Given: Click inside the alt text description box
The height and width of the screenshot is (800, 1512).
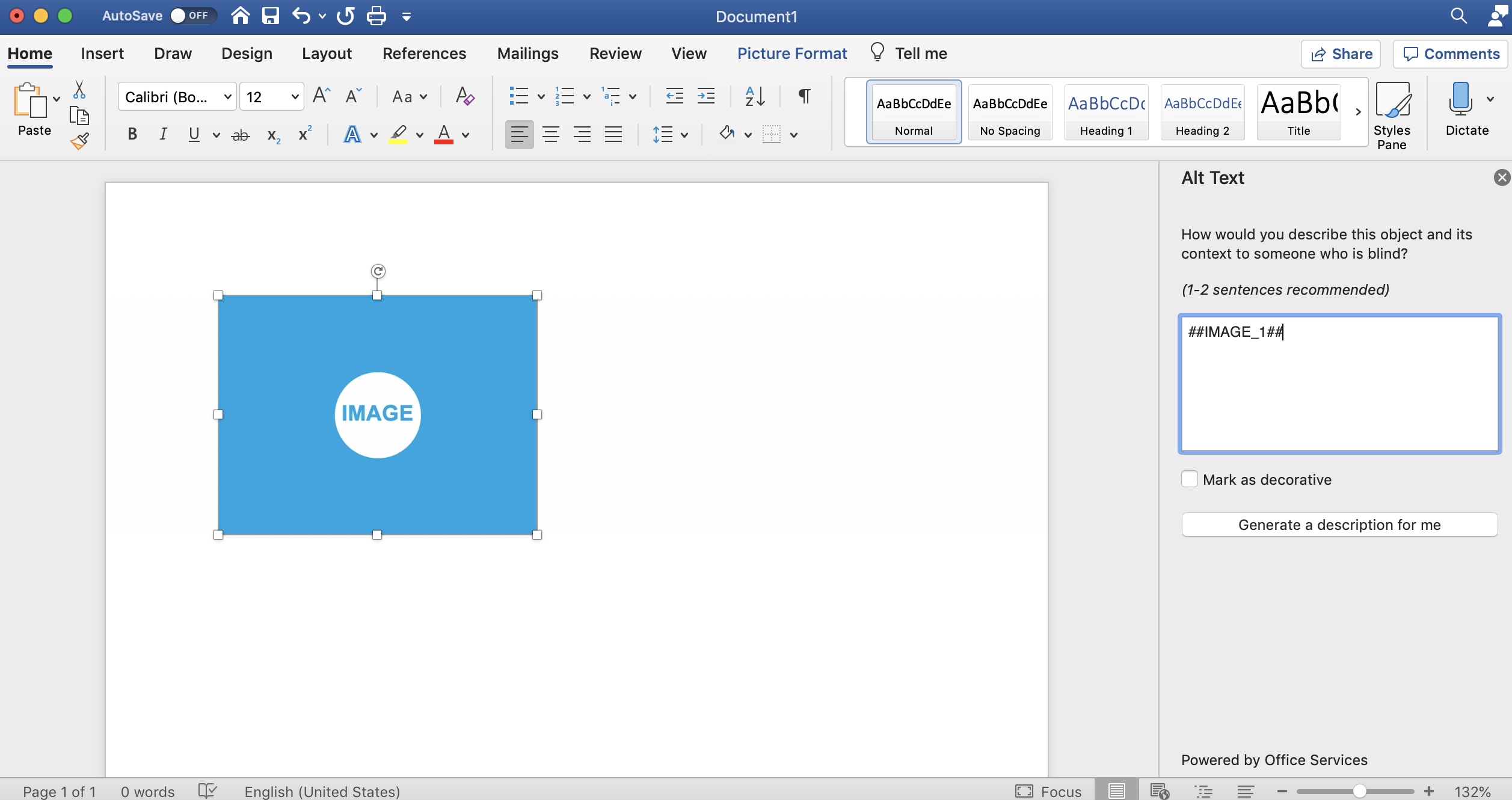Looking at the screenshot, I should coord(1338,385).
